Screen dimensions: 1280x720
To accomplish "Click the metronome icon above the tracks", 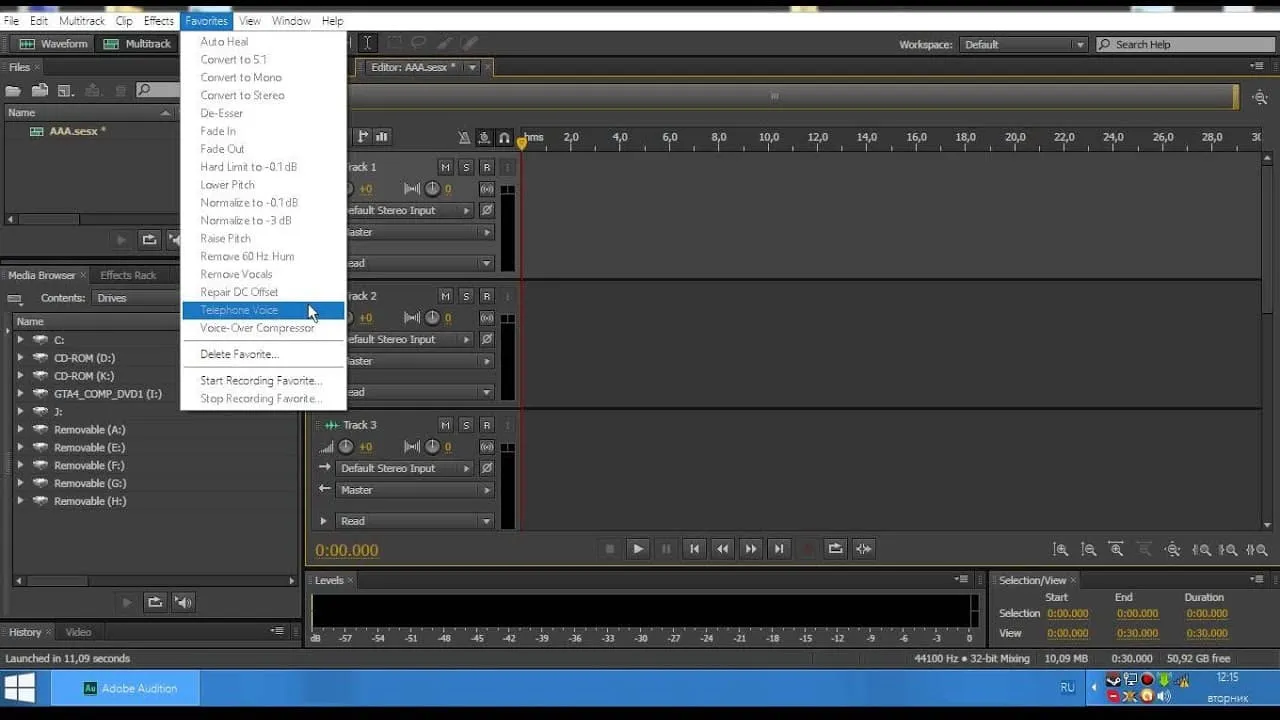I will pyautogui.click(x=464, y=137).
